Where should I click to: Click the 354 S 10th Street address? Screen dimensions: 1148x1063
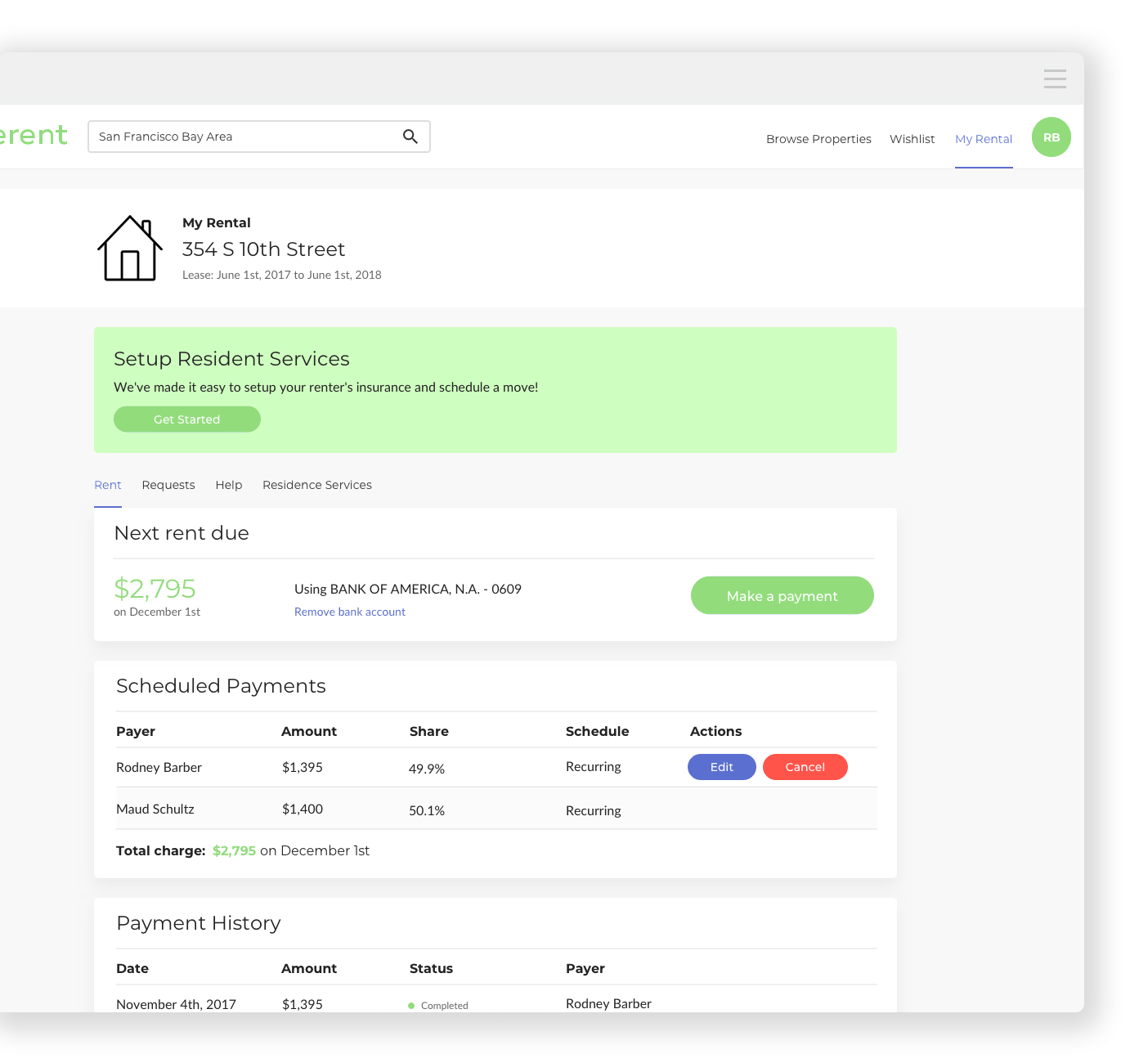point(263,249)
